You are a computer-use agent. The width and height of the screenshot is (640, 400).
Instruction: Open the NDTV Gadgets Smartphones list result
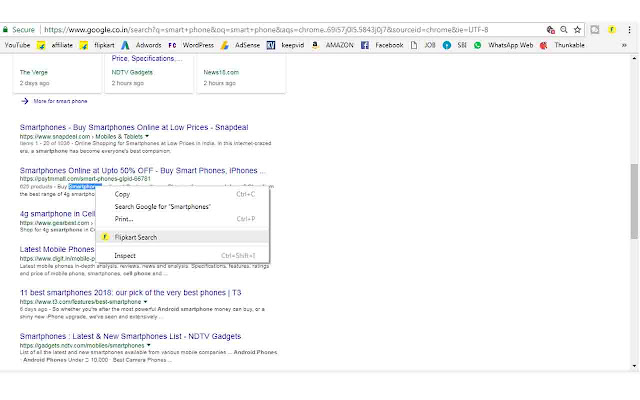click(x=130, y=336)
